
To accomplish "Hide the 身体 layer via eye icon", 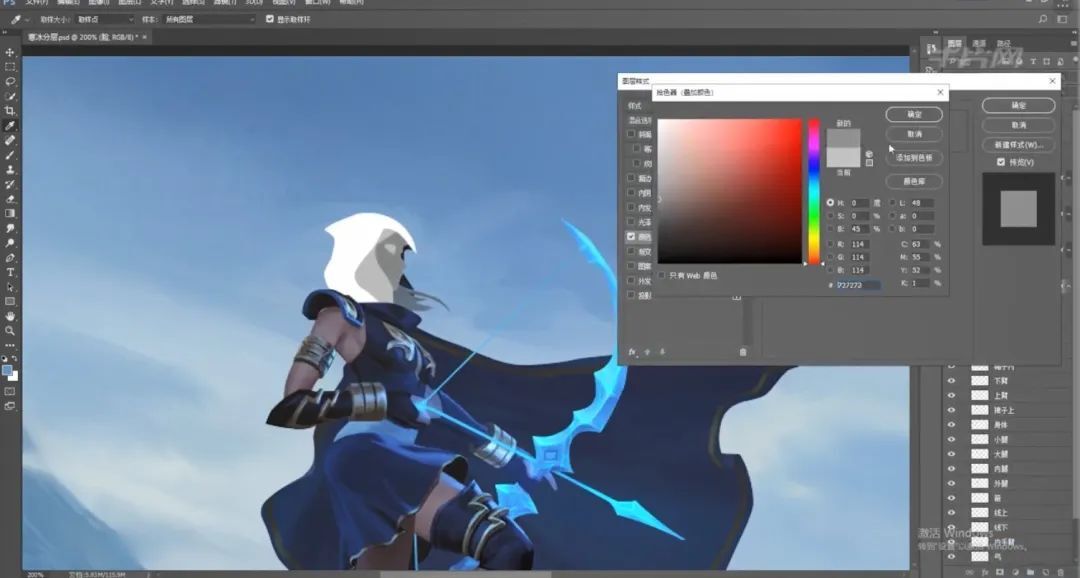I will click(951, 424).
